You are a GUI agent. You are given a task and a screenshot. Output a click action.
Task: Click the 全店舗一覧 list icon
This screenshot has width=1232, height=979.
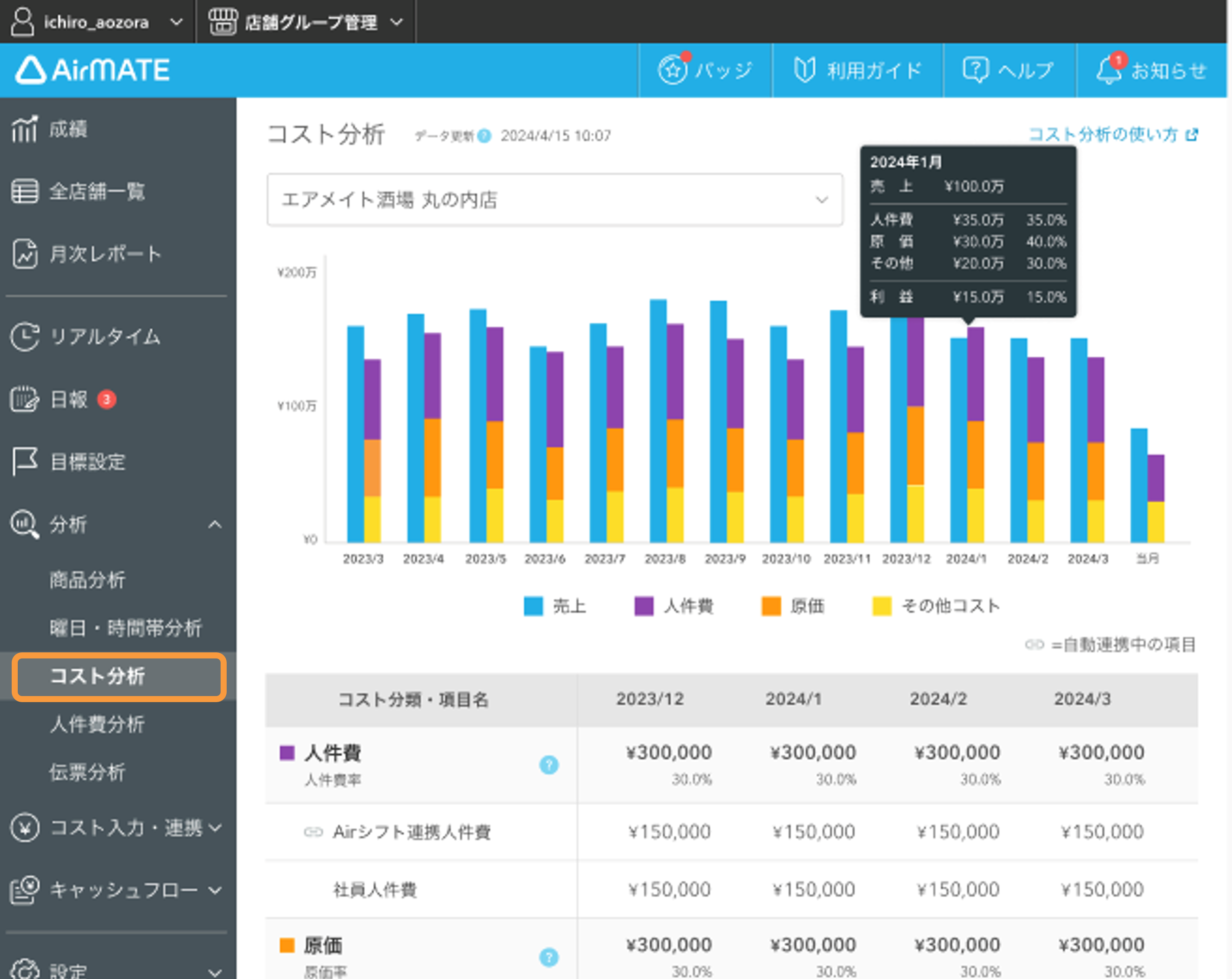[x=25, y=191]
